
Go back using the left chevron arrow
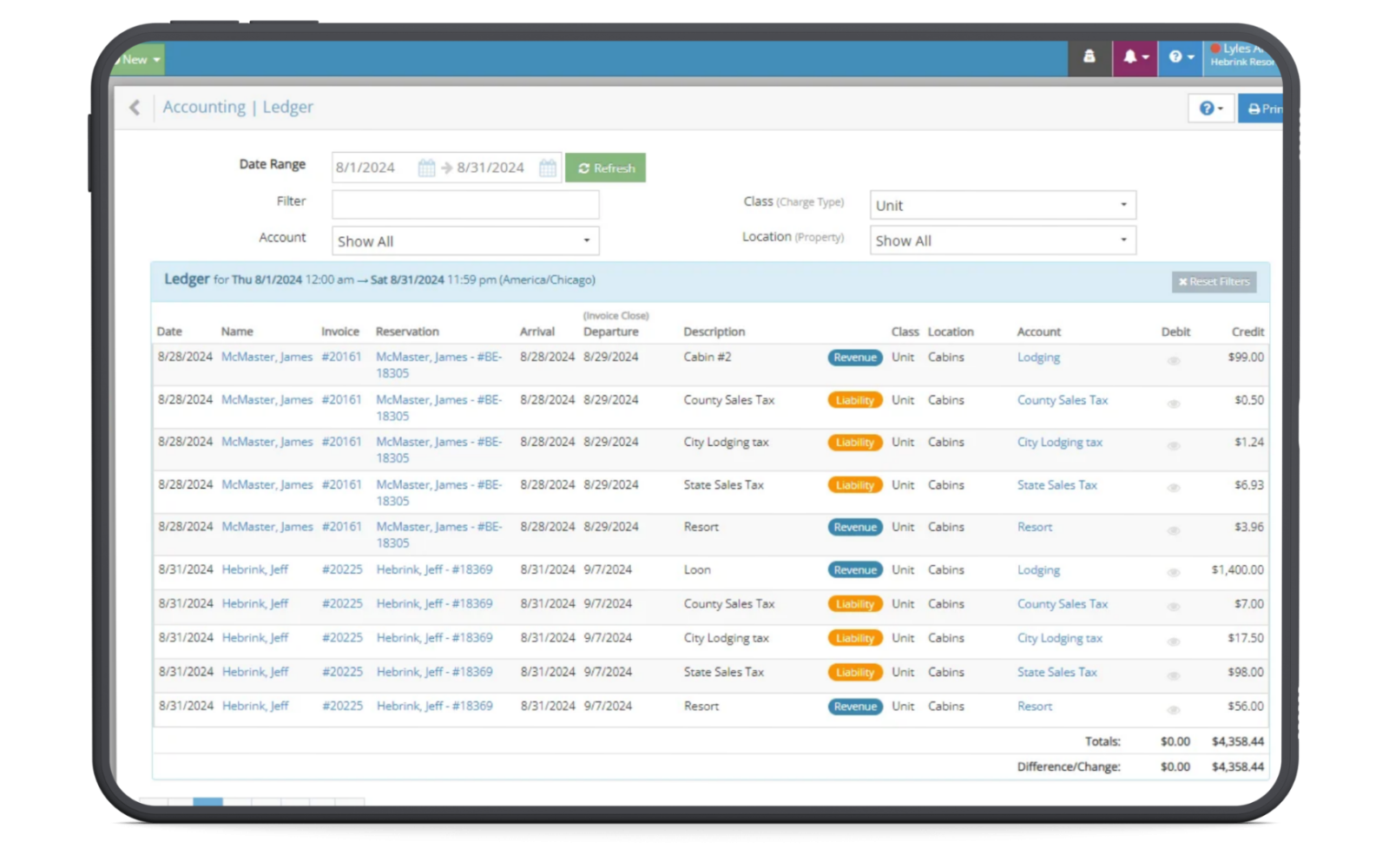point(135,108)
